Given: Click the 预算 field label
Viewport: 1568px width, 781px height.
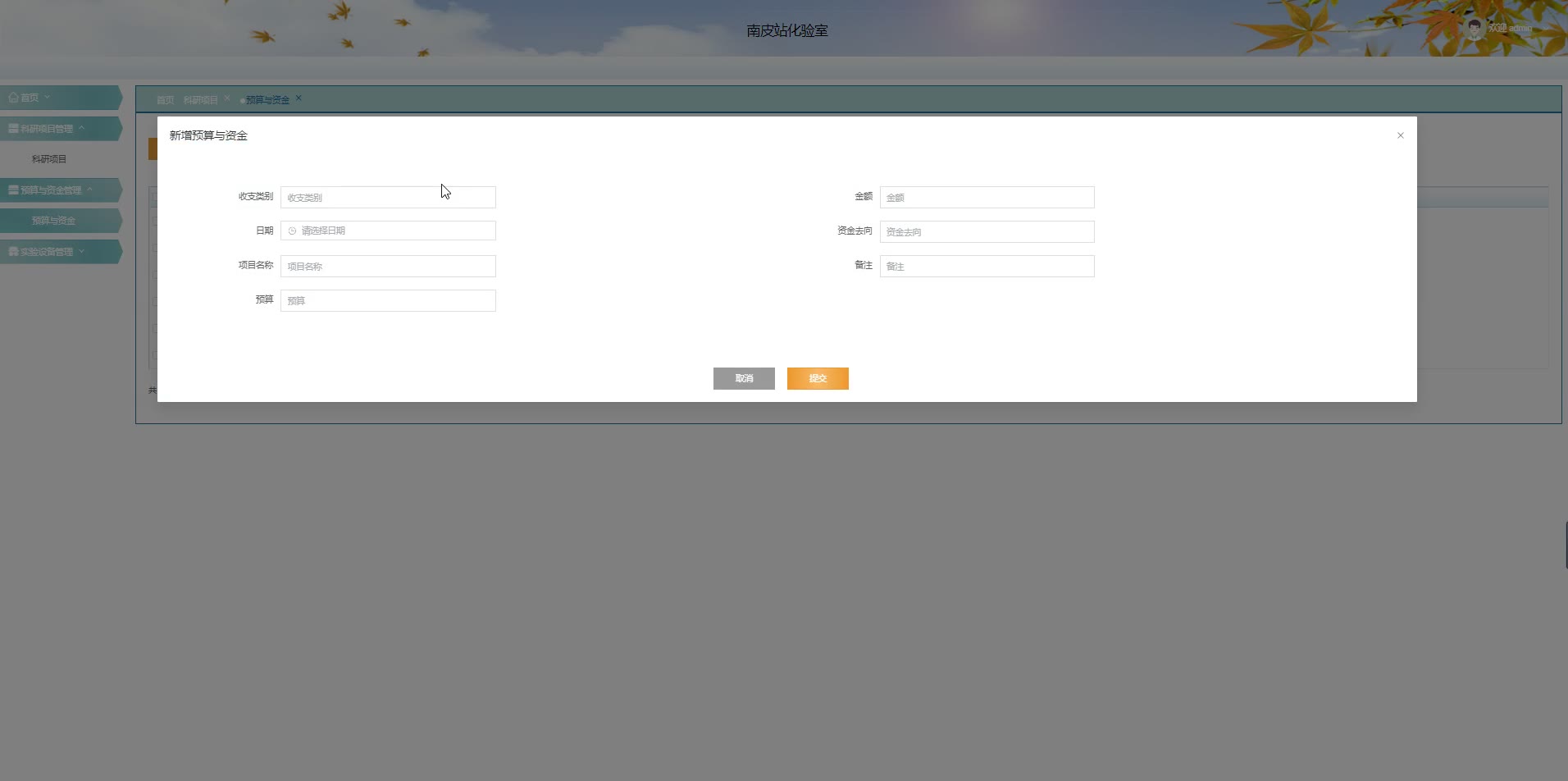Looking at the screenshot, I should tap(265, 299).
